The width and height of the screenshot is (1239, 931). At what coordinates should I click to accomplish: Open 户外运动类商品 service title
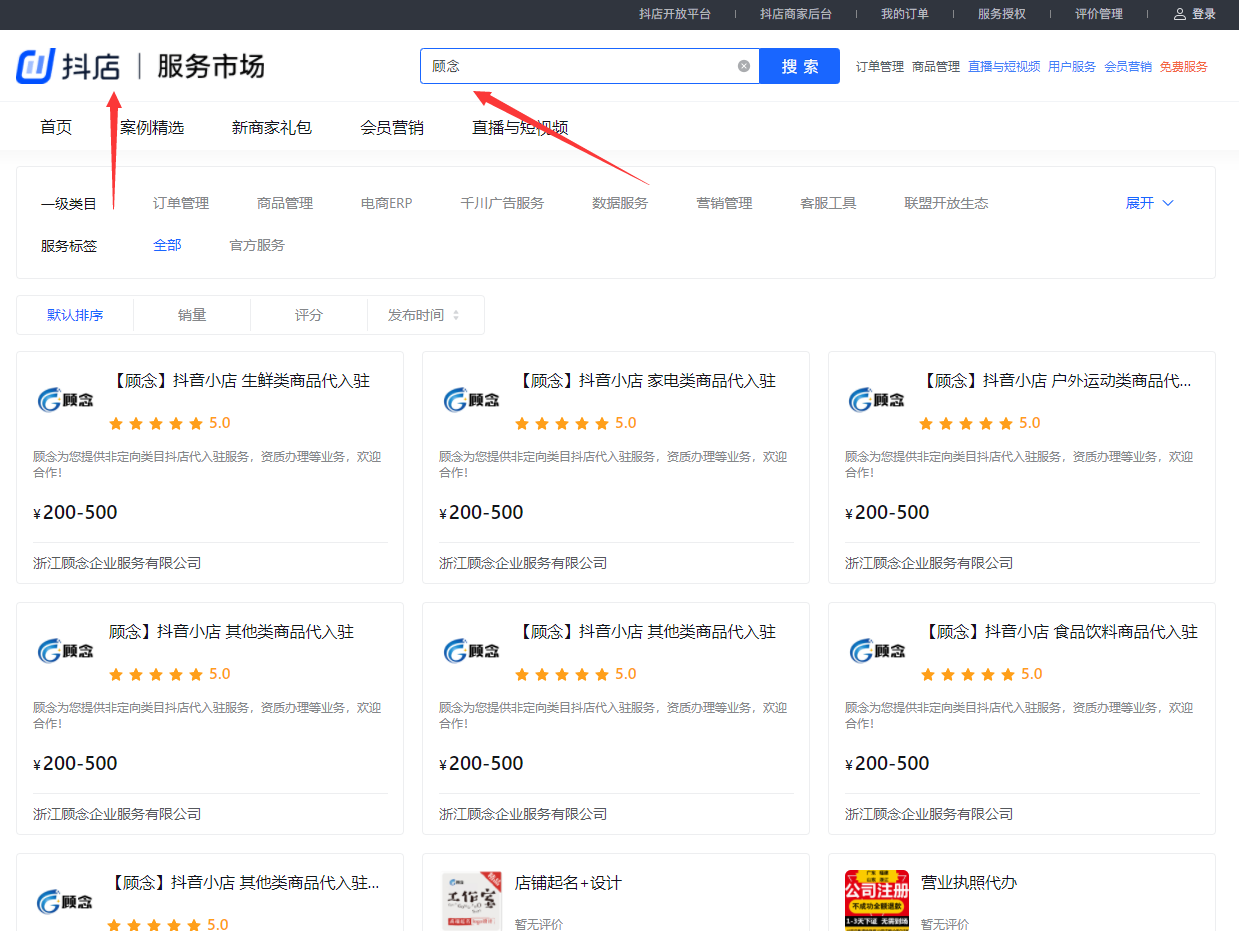[x=1055, y=381]
